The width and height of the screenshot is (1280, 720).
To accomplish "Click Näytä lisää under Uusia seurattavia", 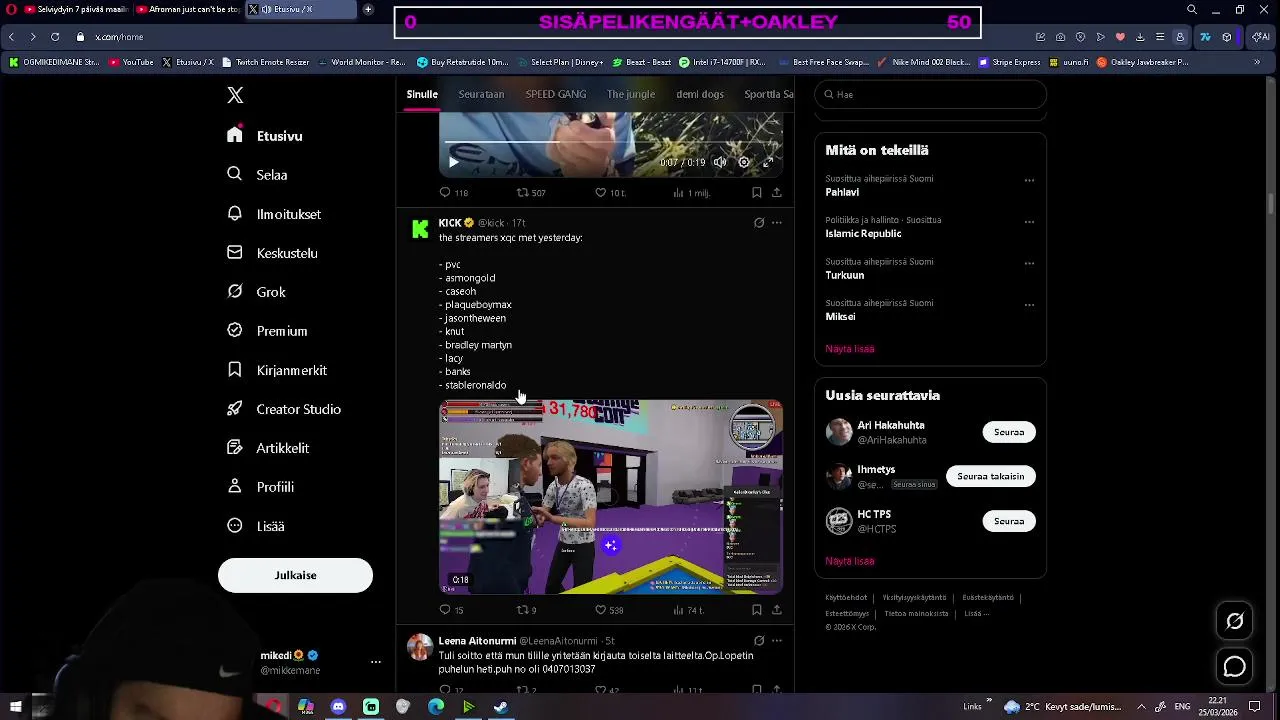I will [x=850, y=561].
